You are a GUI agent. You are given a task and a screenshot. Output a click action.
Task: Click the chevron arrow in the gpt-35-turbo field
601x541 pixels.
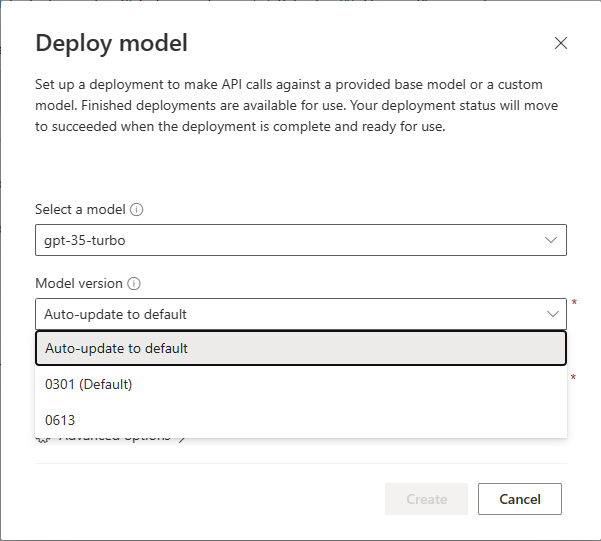(551, 240)
